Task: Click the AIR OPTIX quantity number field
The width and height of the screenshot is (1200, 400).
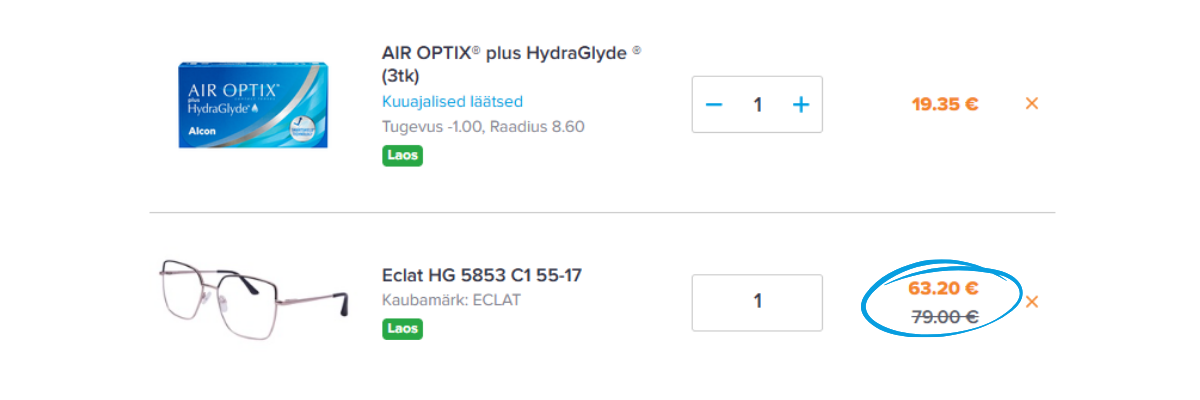Action: point(757,104)
